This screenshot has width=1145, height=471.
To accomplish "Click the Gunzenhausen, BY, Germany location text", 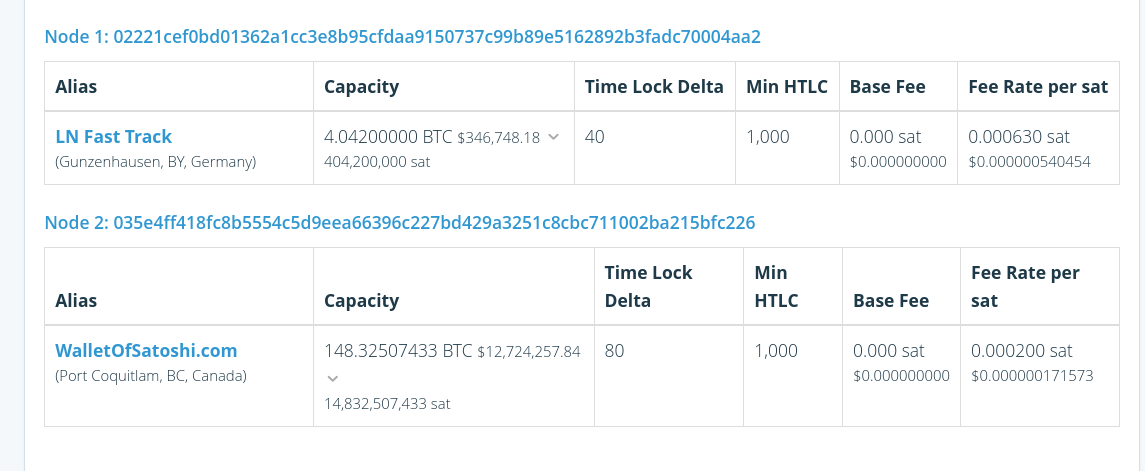I will tap(156, 161).
